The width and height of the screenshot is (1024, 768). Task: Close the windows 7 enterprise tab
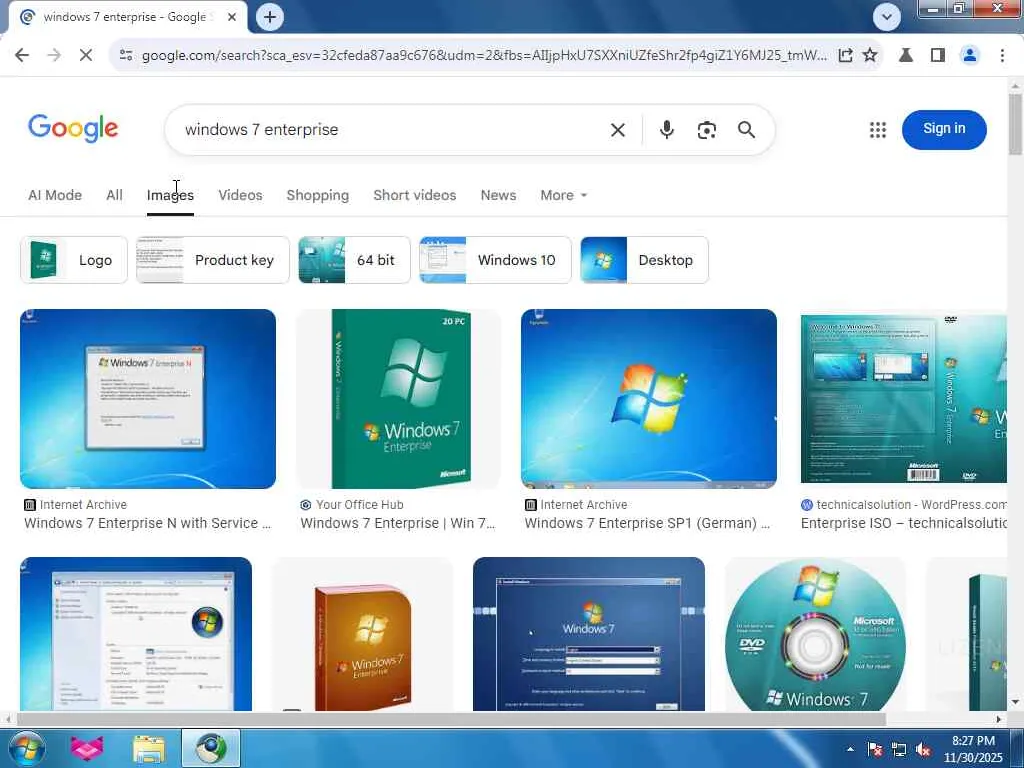click(231, 17)
